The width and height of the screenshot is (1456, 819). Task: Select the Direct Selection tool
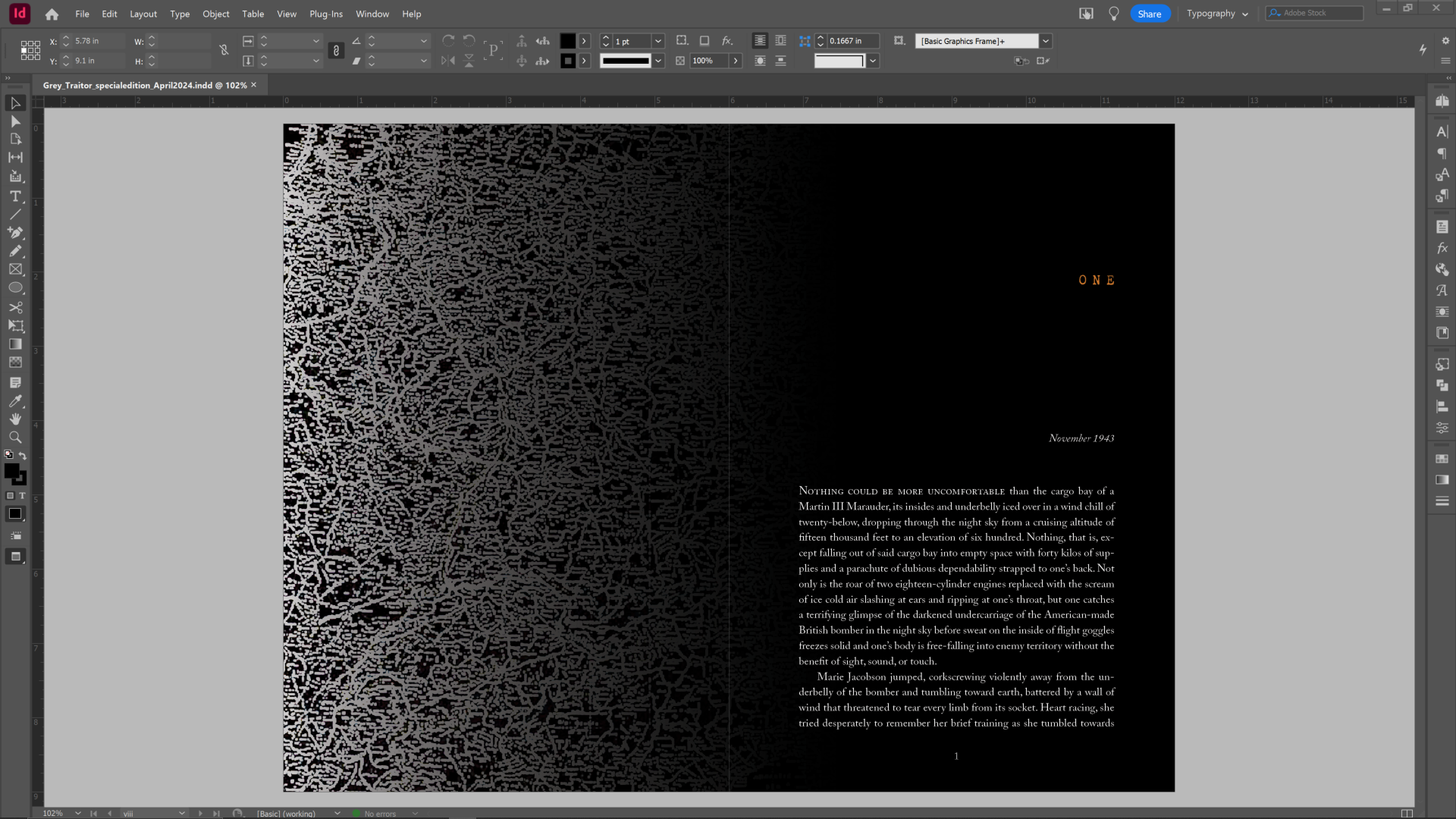click(x=15, y=121)
